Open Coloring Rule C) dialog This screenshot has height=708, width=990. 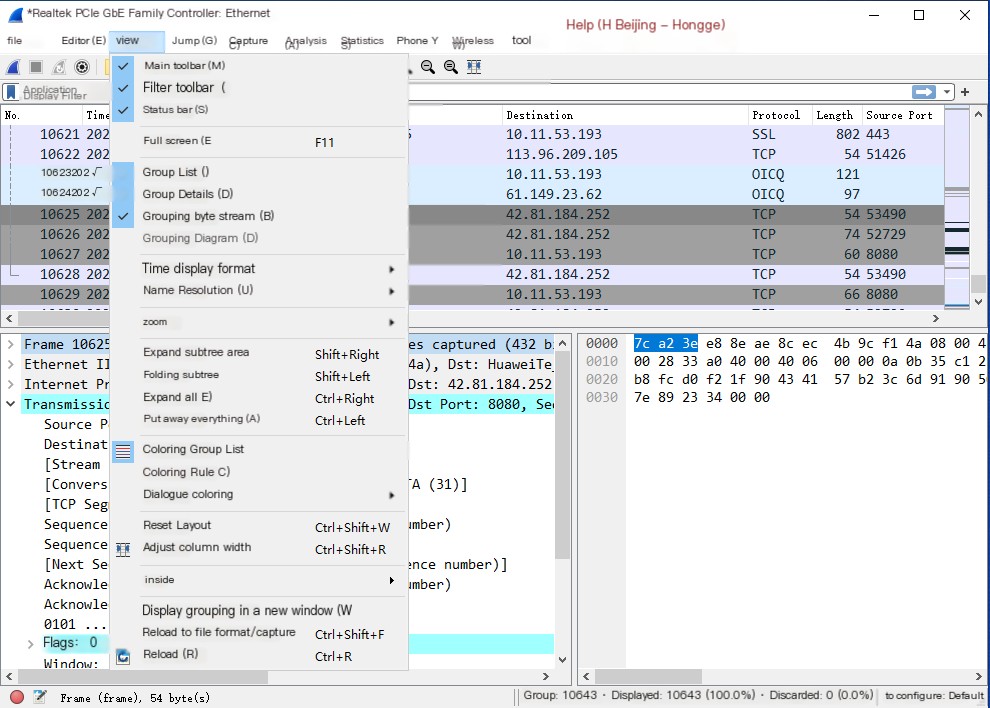(259, 472)
